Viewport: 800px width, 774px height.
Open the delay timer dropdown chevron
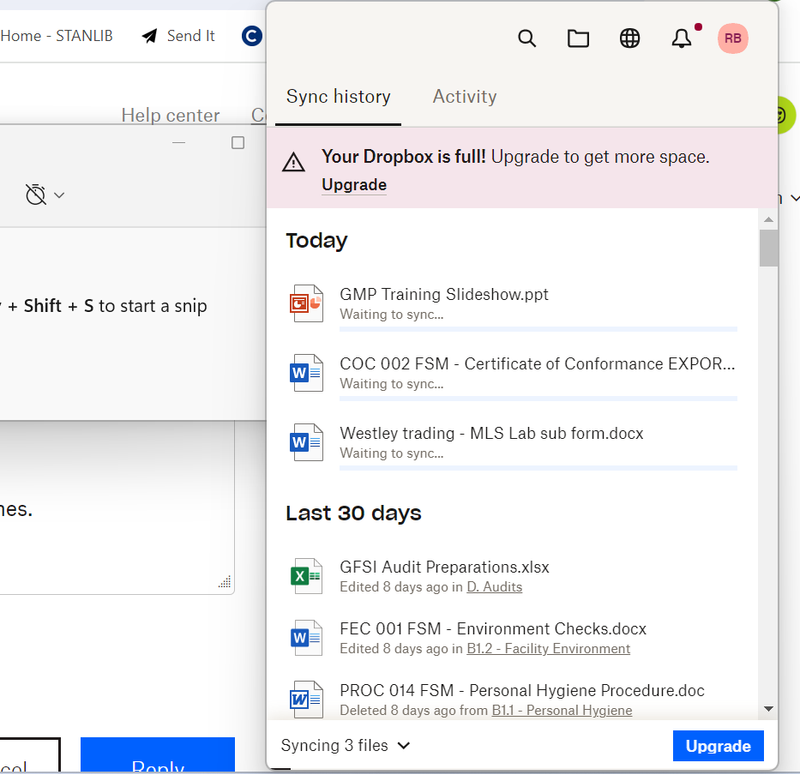click(x=59, y=195)
